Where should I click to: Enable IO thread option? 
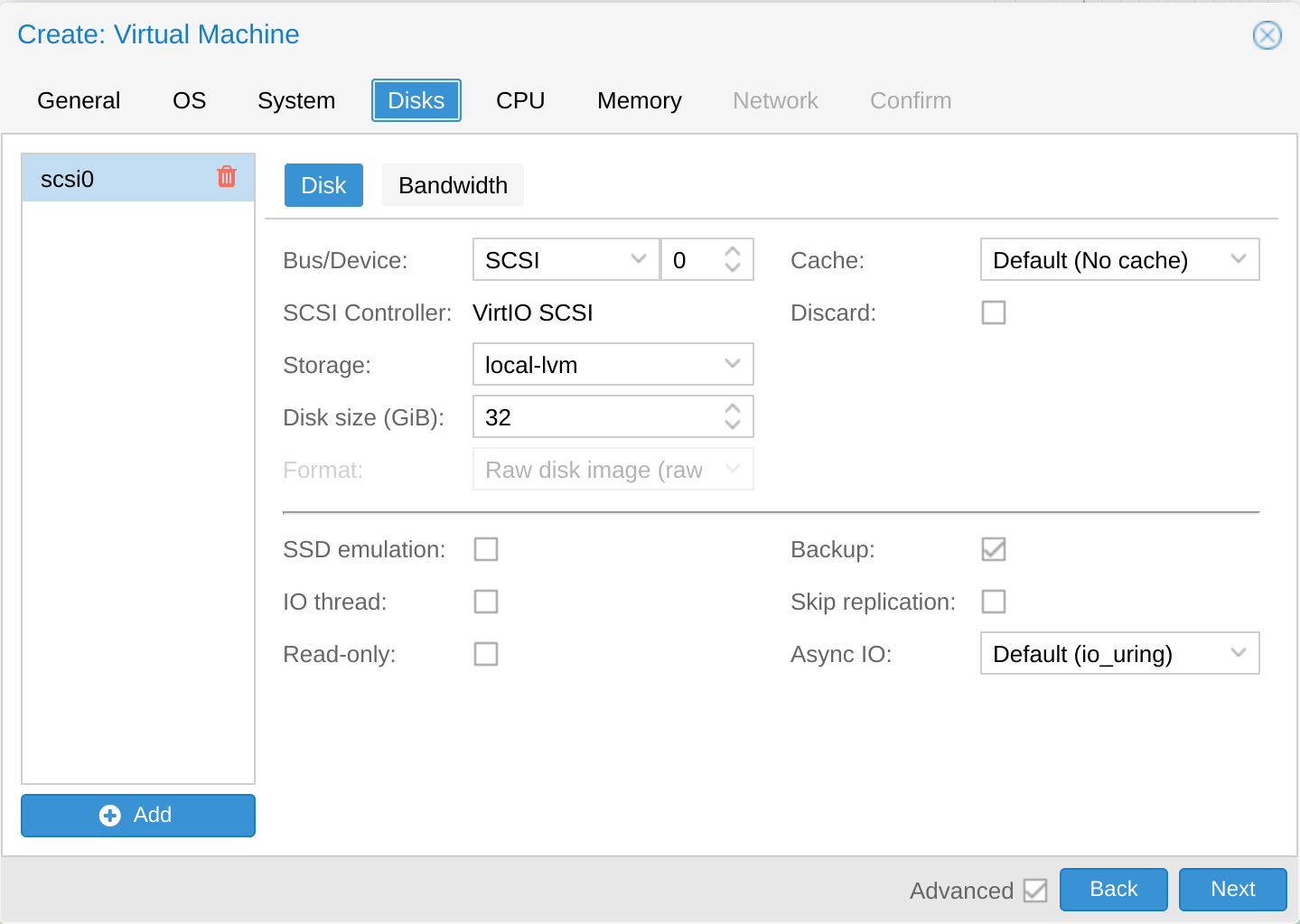[x=486, y=602]
